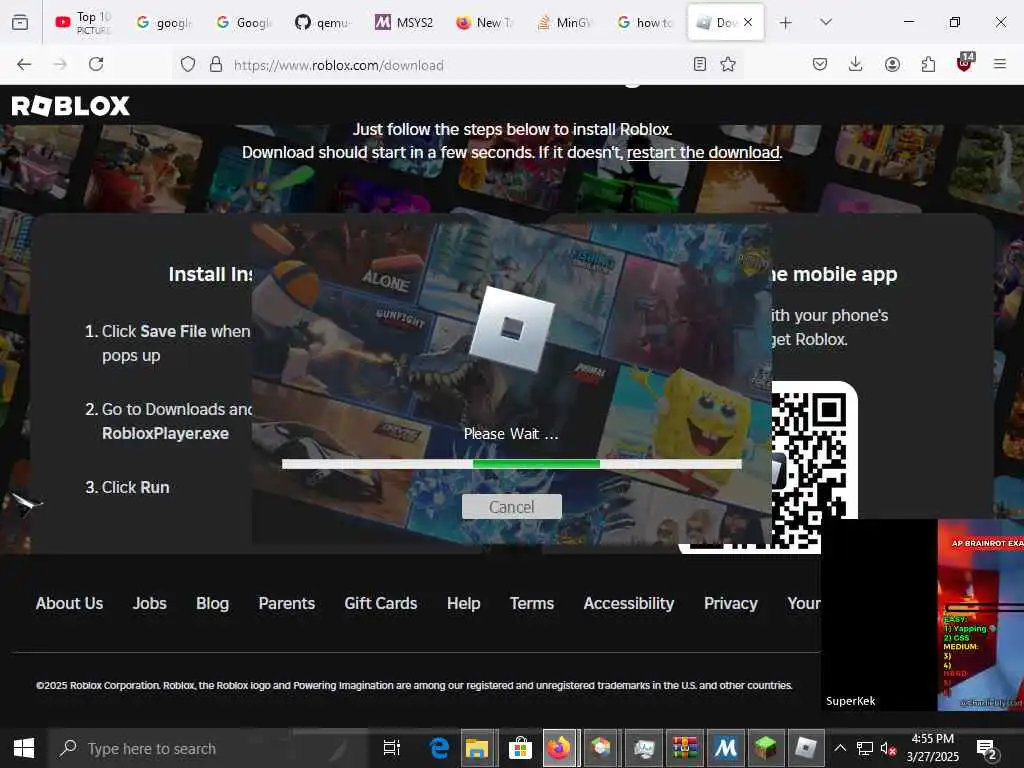Click the Firefox taskbar icon
Image resolution: width=1024 pixels, height=768 pixels.
pyautogui.click(x=559, y=748)
